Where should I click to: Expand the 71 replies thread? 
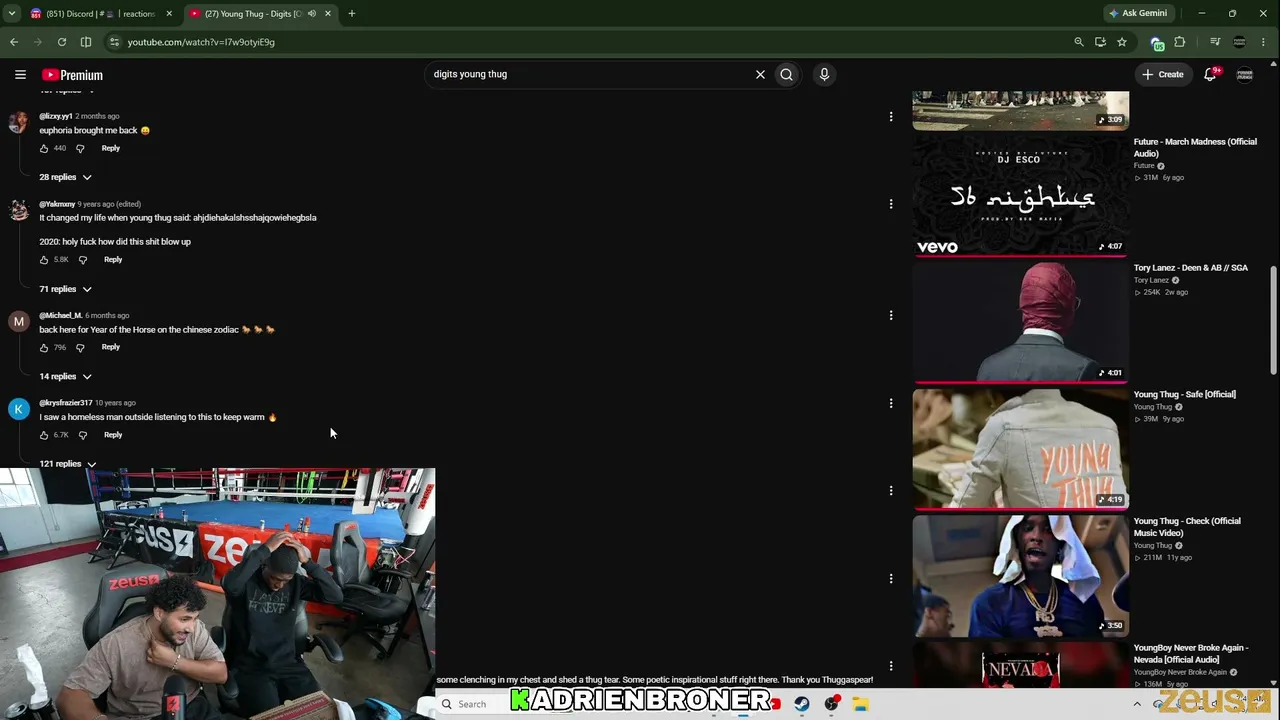(x=65, y=289)
